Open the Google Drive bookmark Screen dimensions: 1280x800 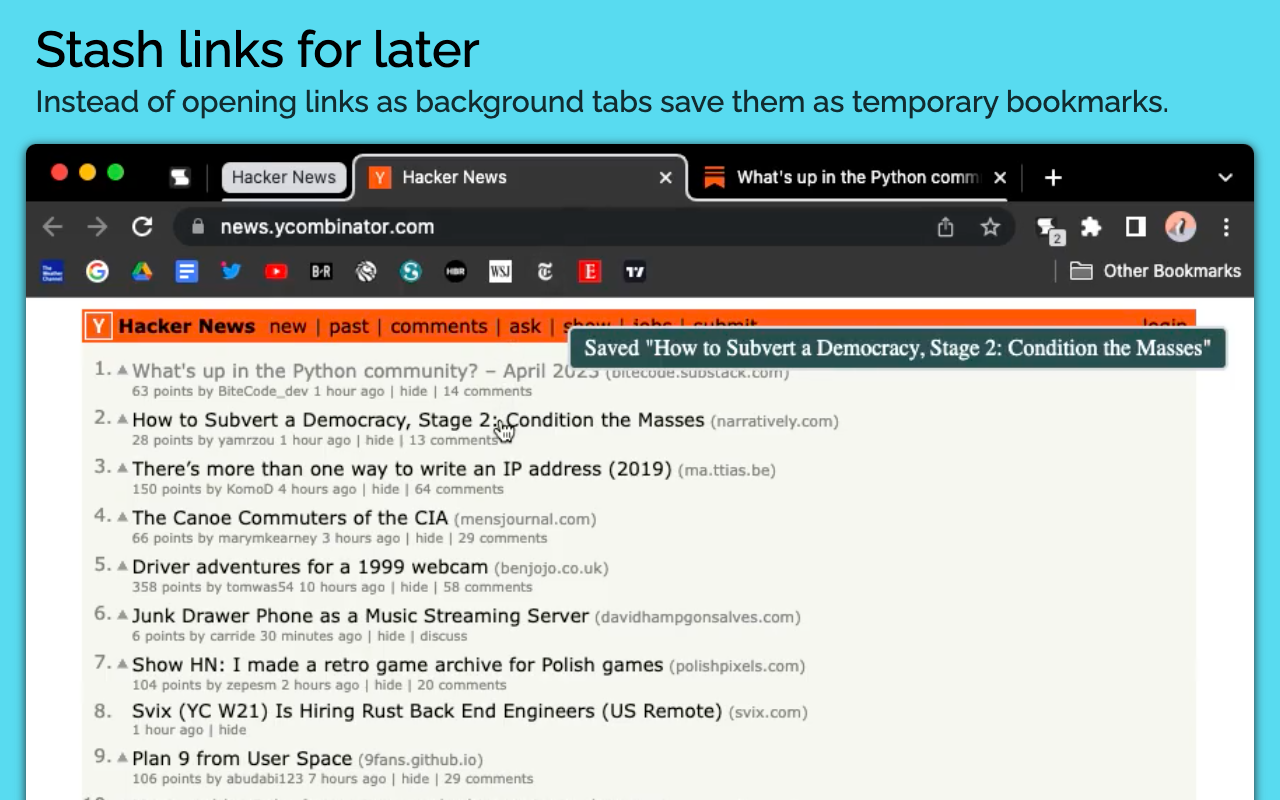[x=142, y=271]
